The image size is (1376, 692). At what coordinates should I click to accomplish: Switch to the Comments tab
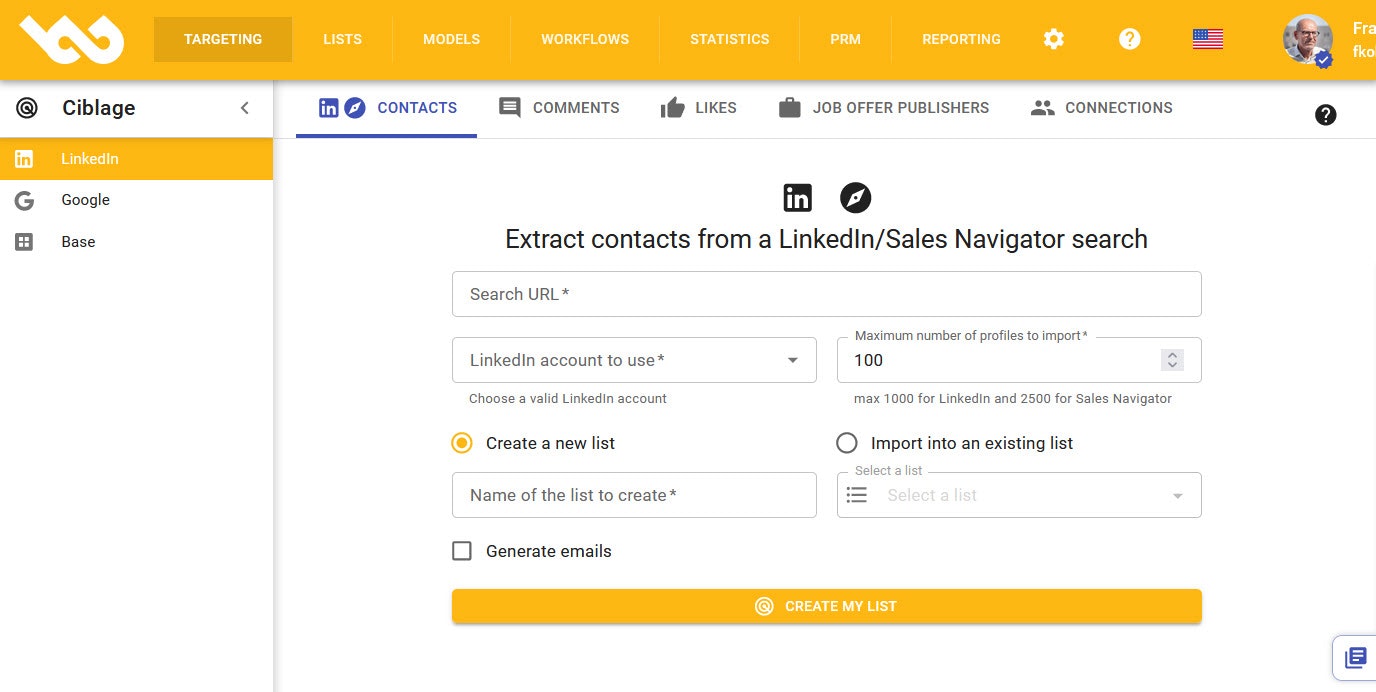point(559,108)
